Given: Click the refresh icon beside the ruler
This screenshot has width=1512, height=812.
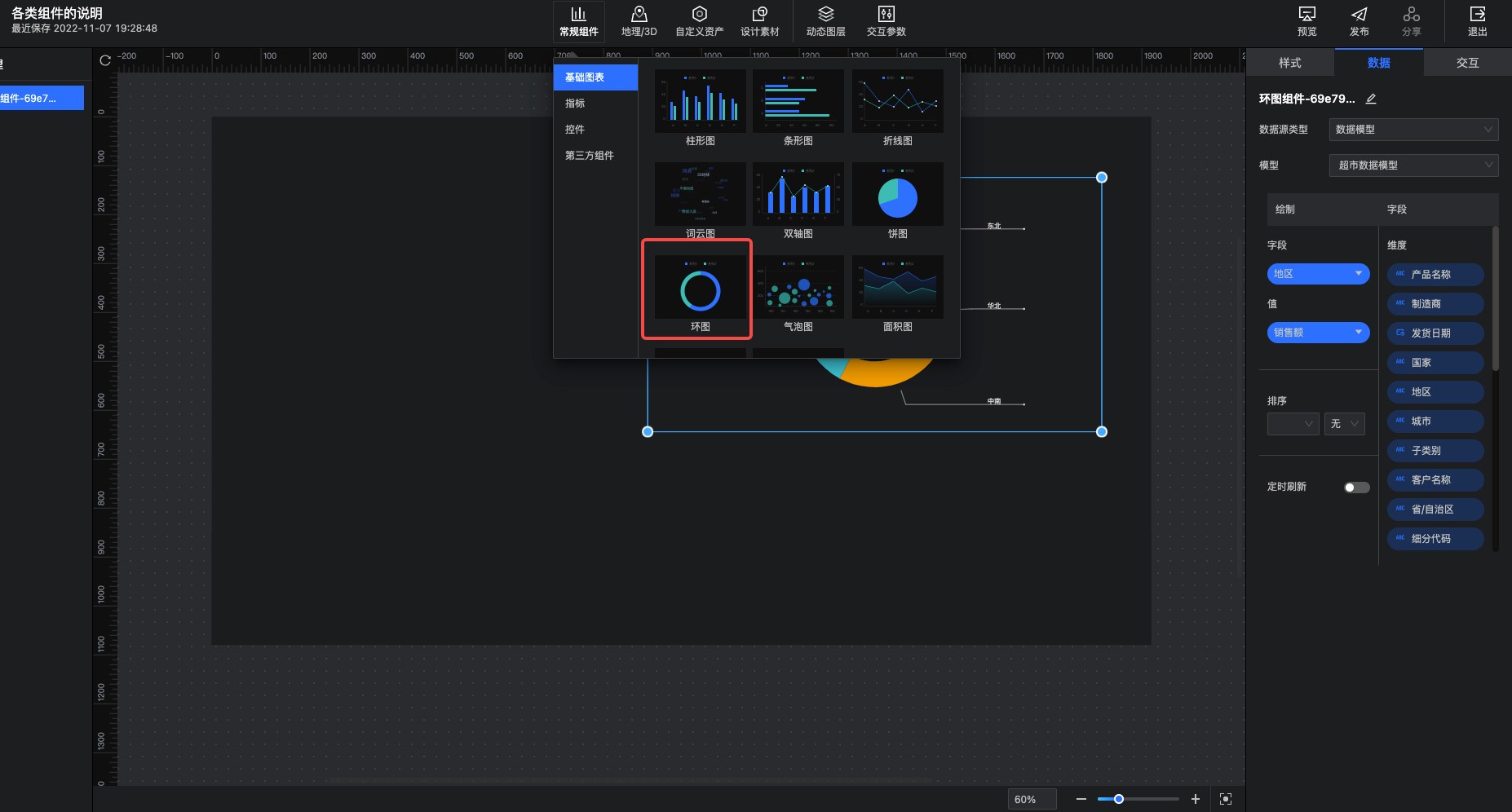Looking at the screenshot, I should pos(105,60).
